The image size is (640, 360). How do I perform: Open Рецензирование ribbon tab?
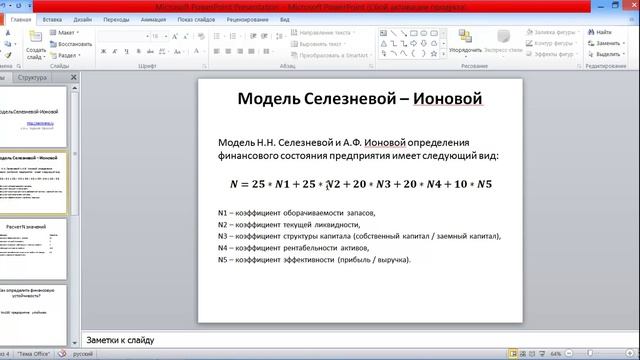click(x=247, y=19)
